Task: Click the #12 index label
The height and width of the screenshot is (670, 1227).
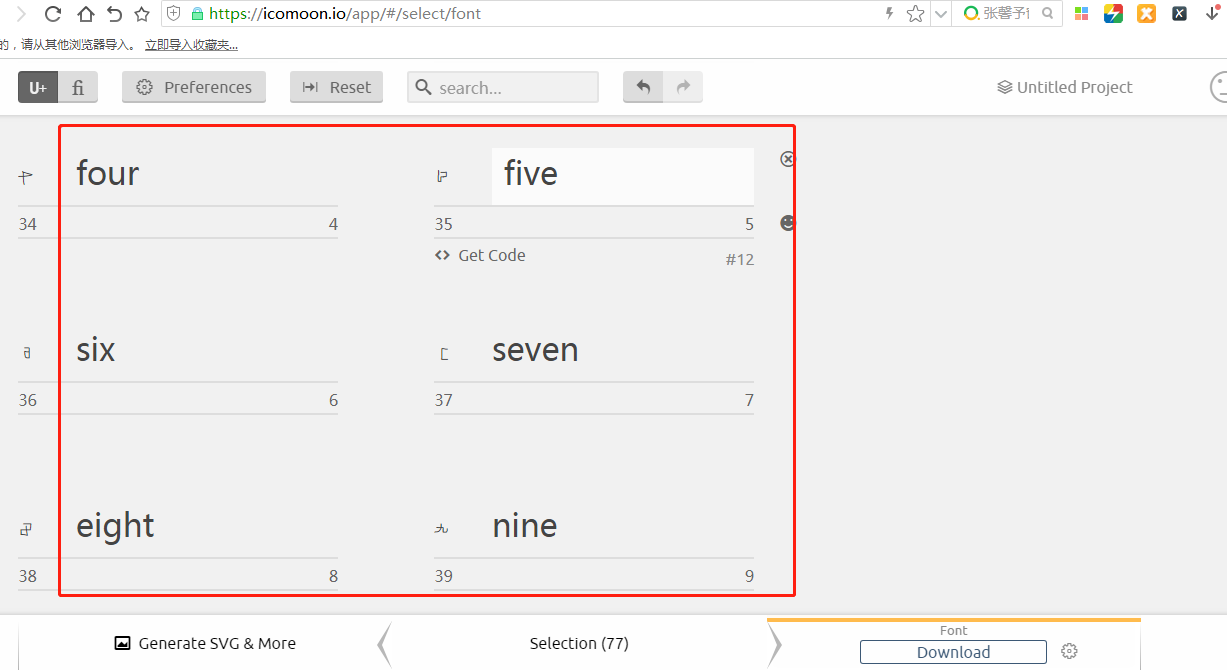Action: pyautogui.click(x=740, y=260)
